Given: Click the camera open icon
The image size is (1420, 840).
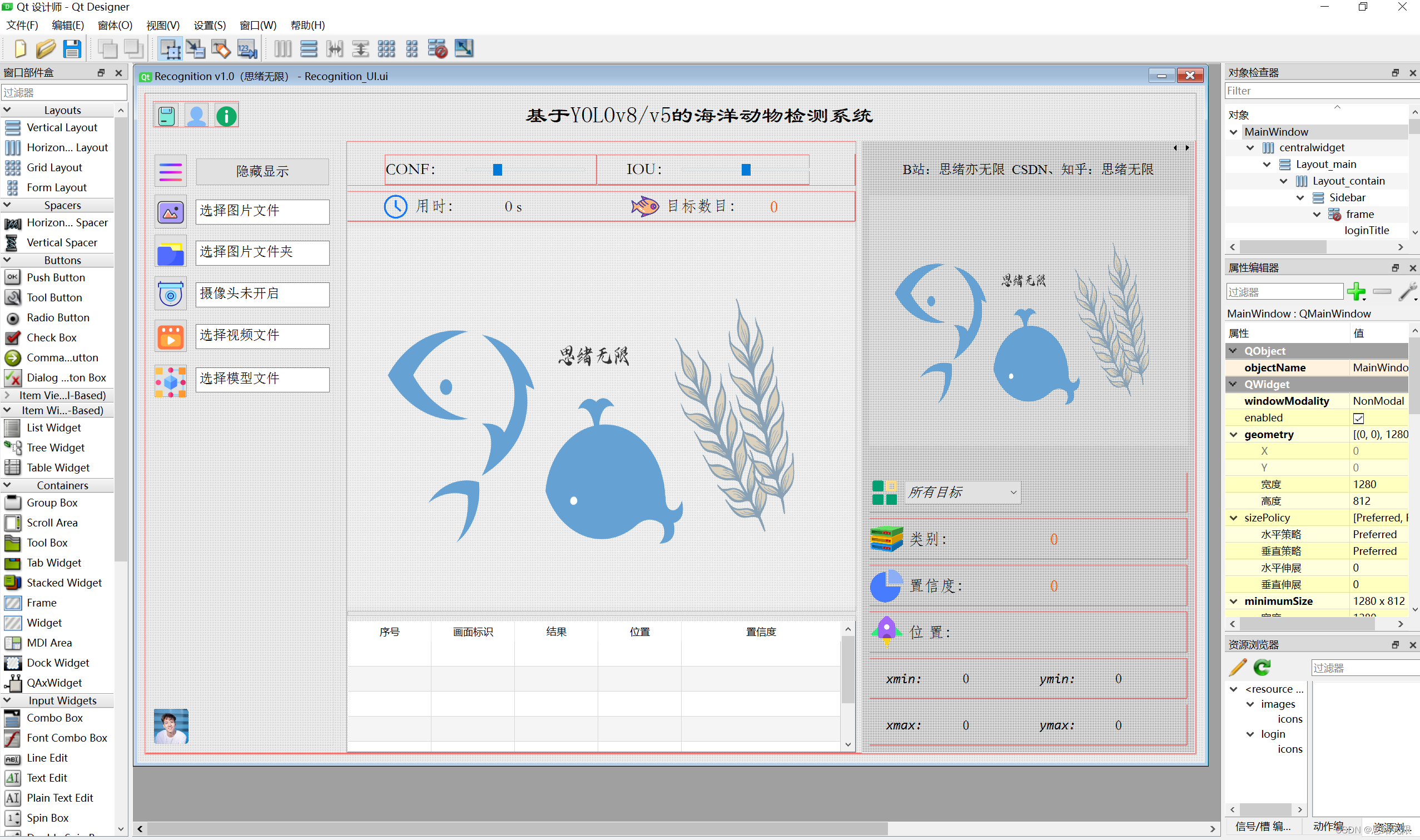Looking at the screenshot, I should pyautogui.click(x=169, y=294).
